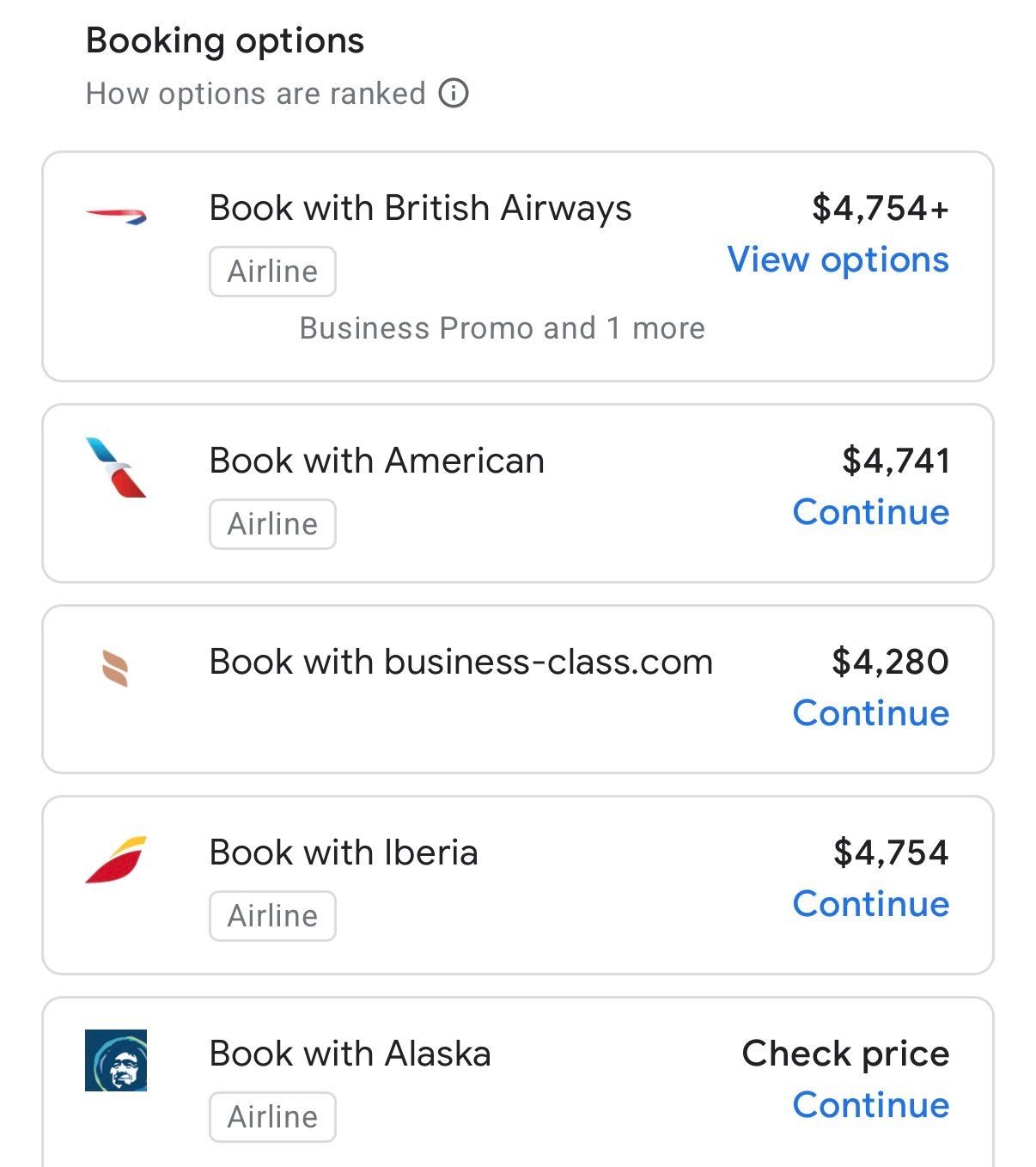
Task: Click the American Airlines logo icon
Action: tap(116, 467)
